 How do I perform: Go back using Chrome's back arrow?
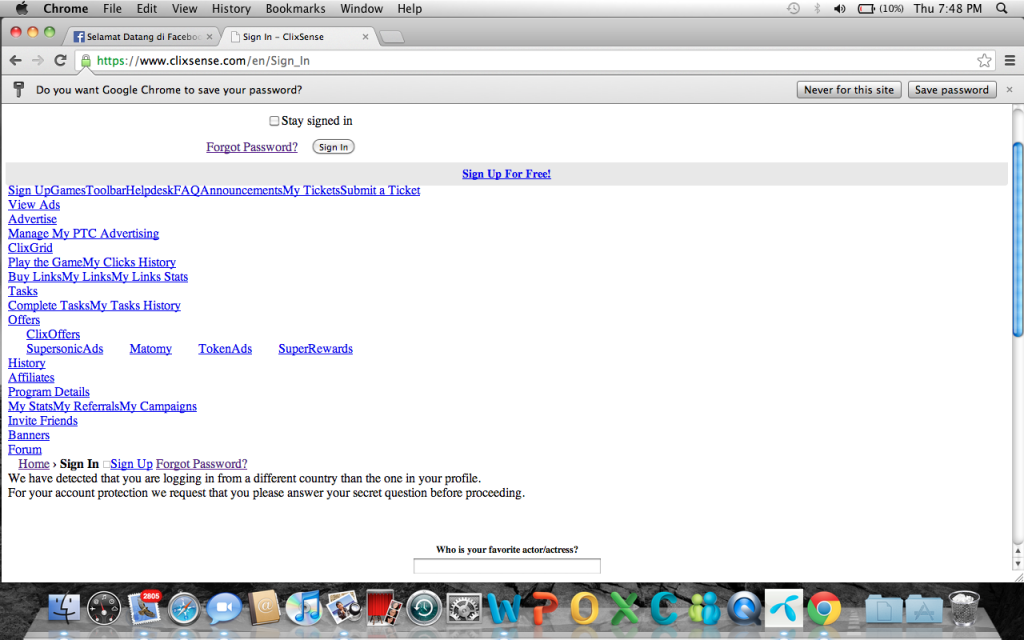coord(16,61)
